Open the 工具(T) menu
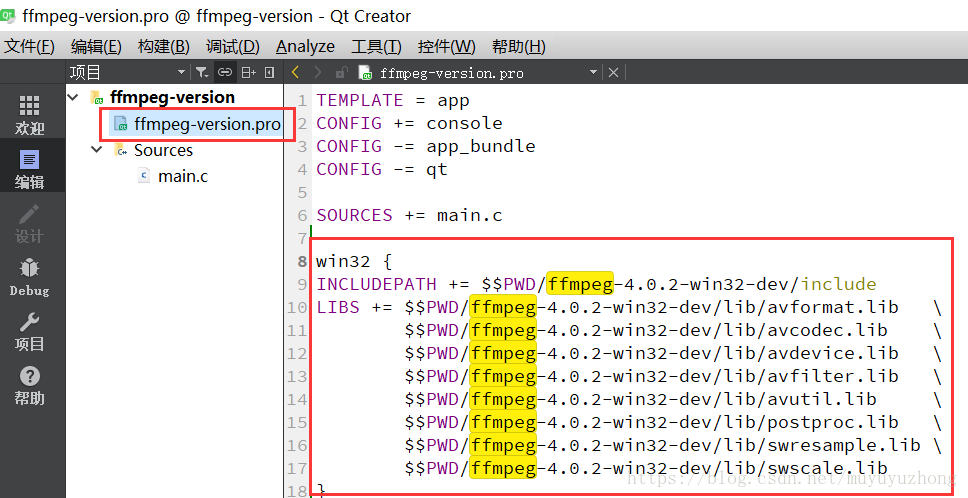This screenshot has height=498, width=968. [x=376, y=46]
